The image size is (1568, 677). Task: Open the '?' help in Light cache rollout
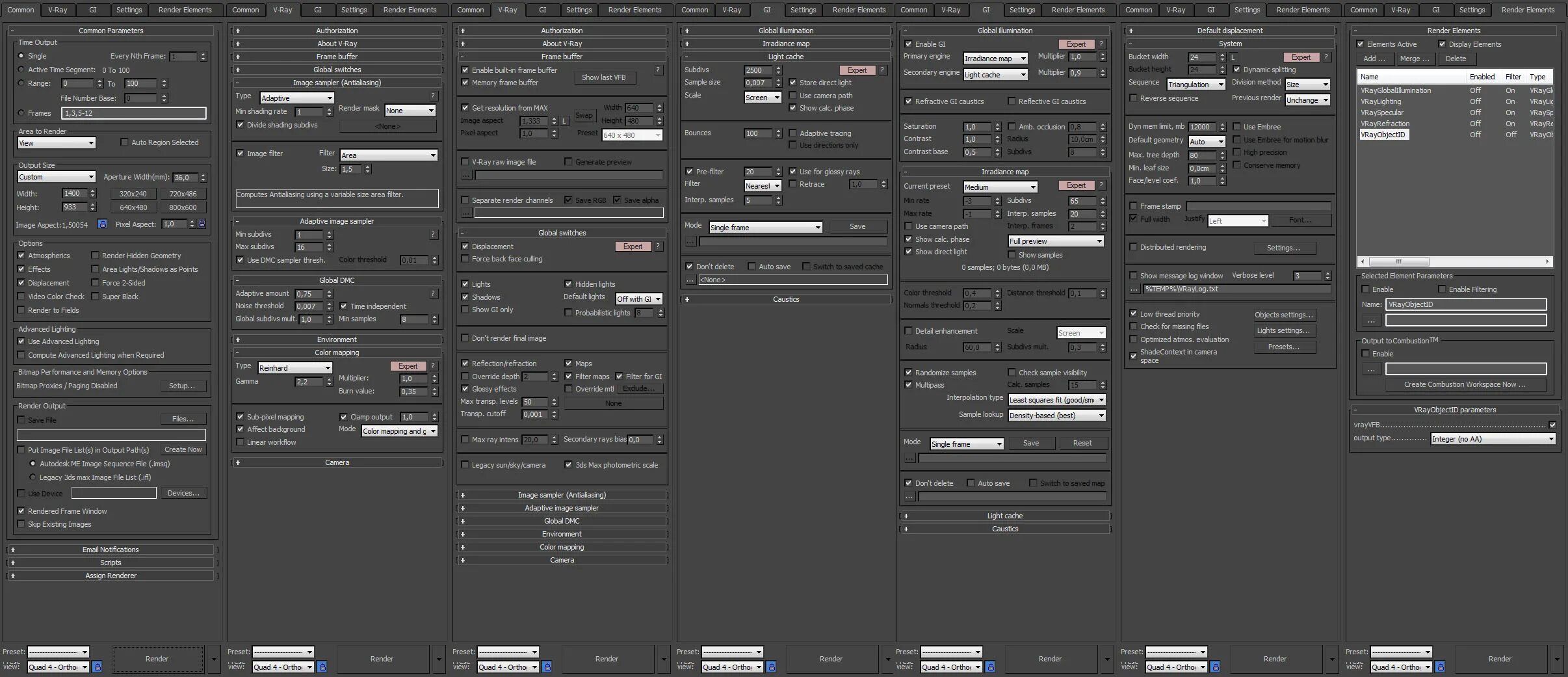point(882,70)
